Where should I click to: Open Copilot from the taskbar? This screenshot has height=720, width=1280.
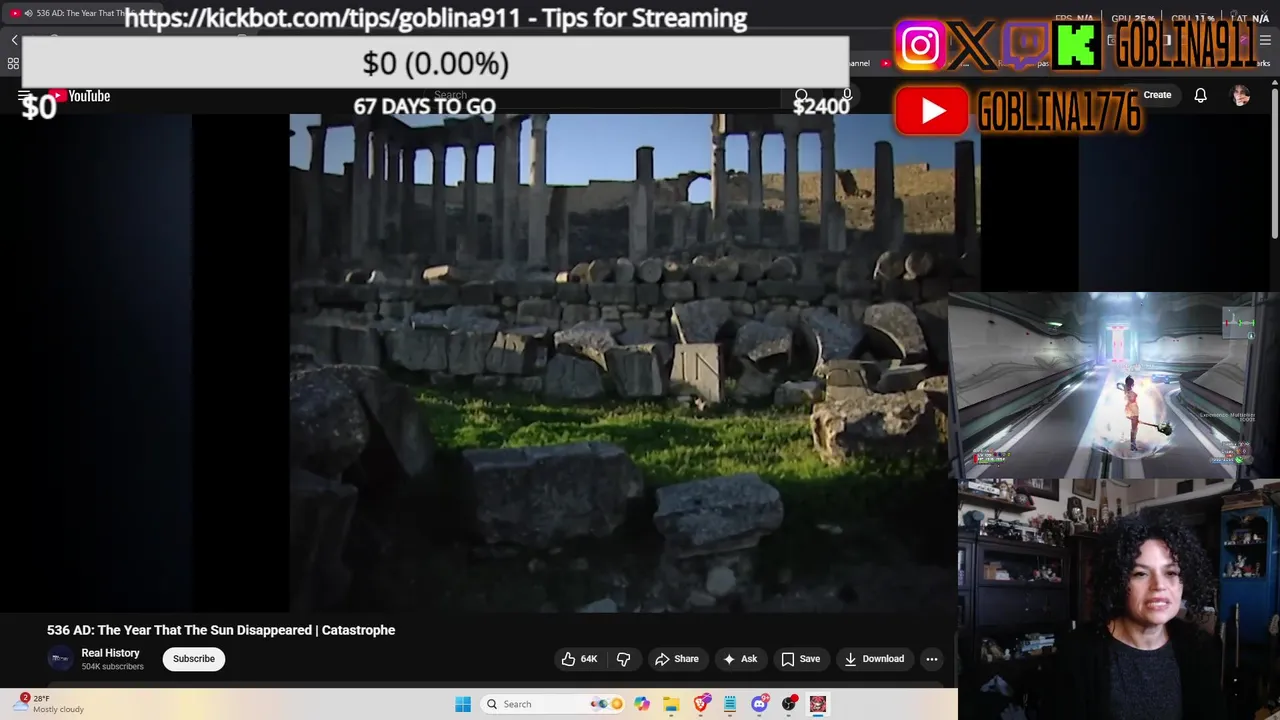(642, 704)
